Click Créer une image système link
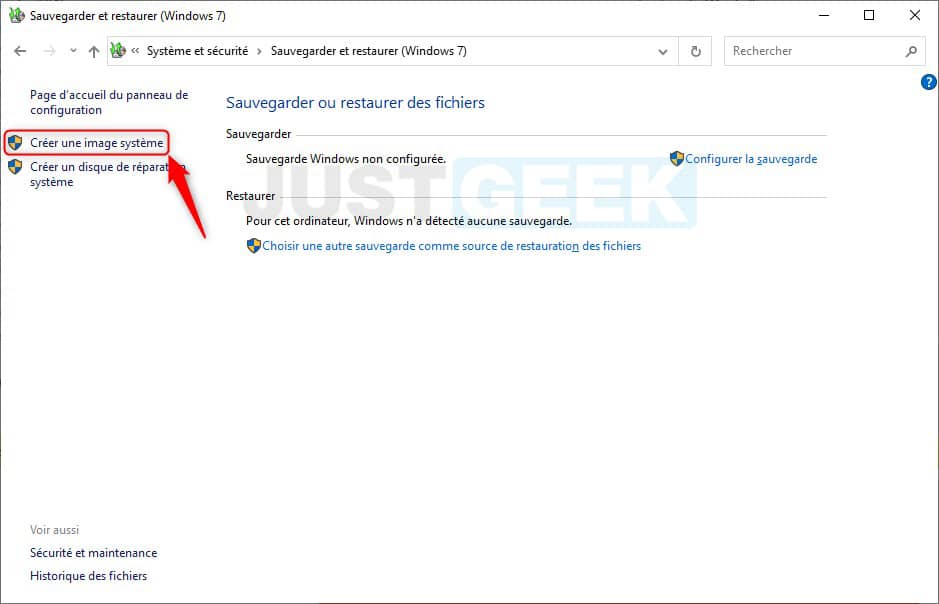 [x=96, y=143]
